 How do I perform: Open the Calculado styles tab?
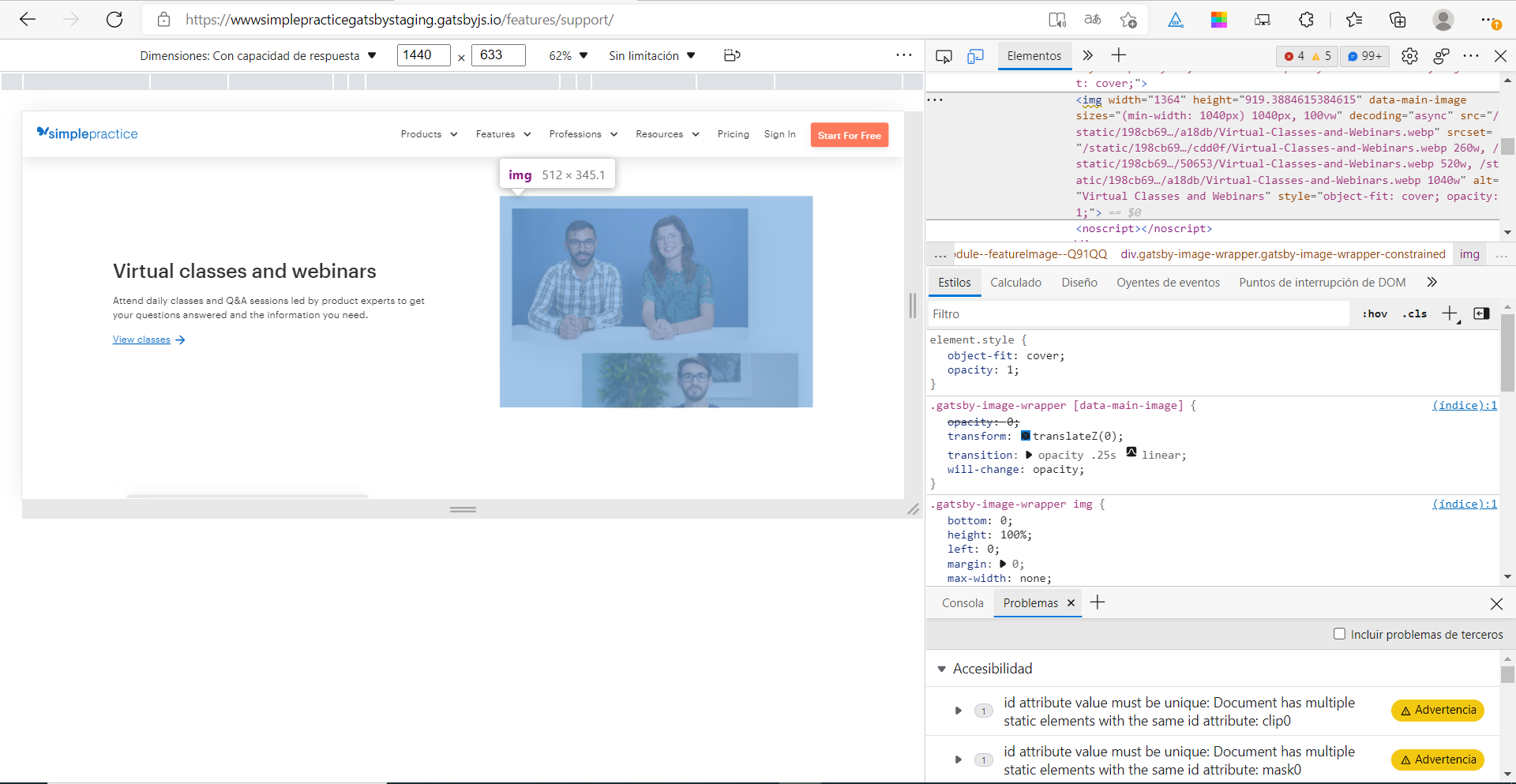[1015, 282]
